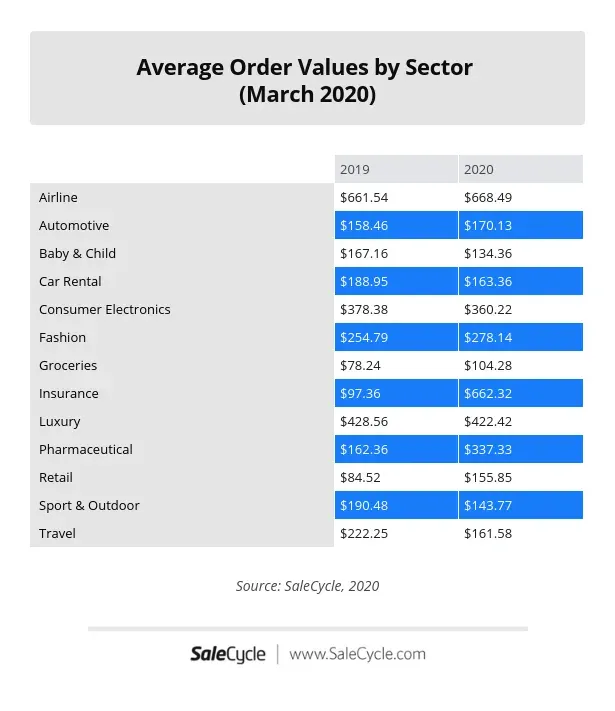The image size is (615, 711).
Task: Click the Groceries row label
Action: pos(68,365)
